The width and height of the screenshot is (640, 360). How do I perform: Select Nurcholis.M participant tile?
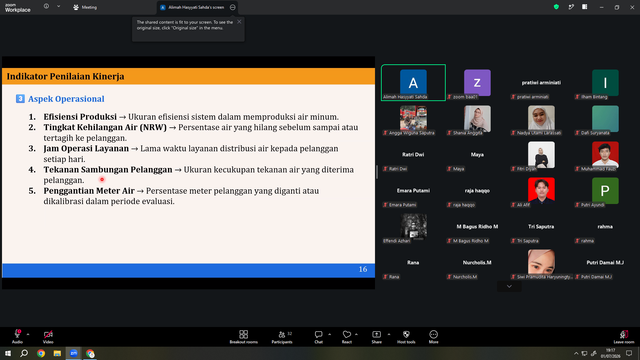pyautogui.click(x=477, y=262)
